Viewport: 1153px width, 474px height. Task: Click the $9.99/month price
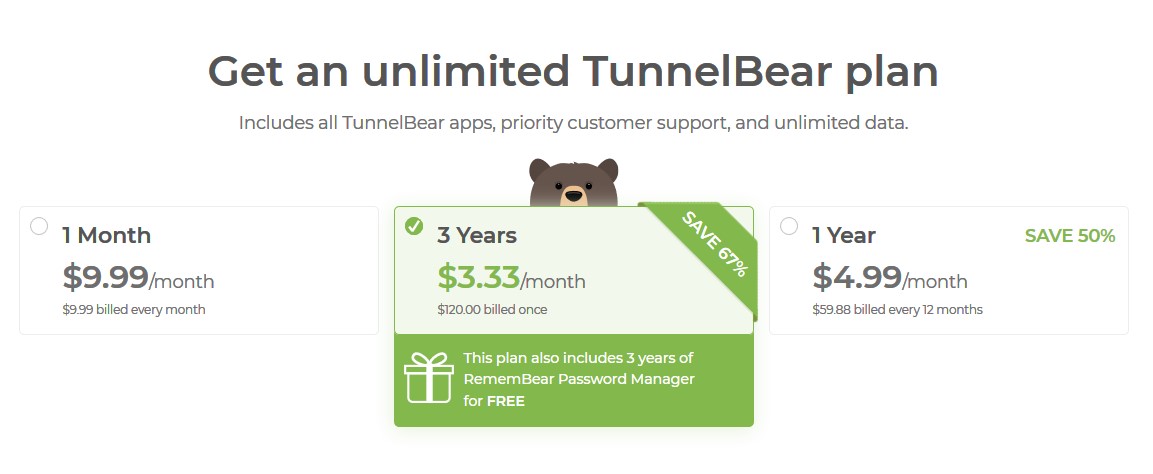click(x=138, y=277)
